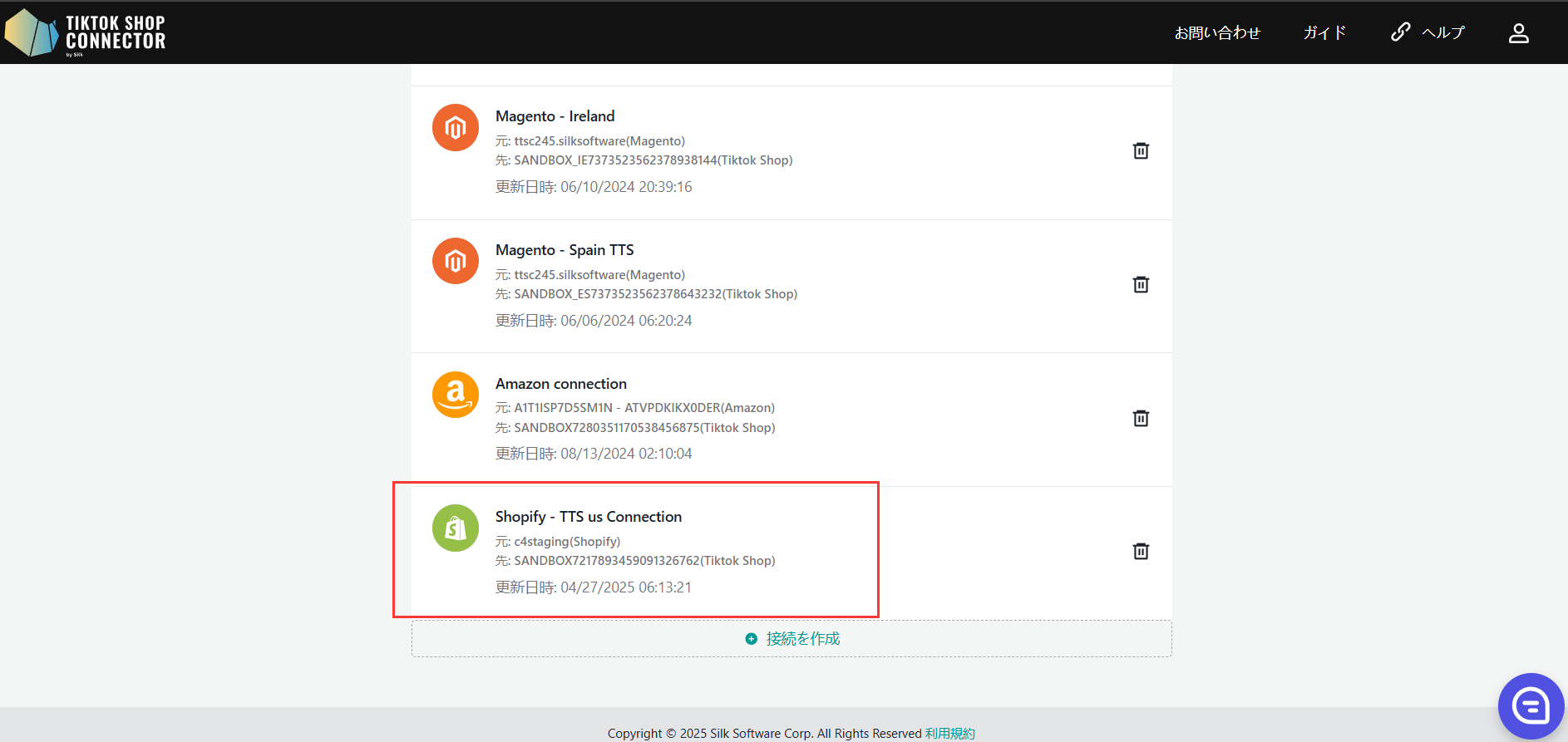Click the Shopify bag logo icon
This screenshot has height=742, width=1568.
click(456, 528)
